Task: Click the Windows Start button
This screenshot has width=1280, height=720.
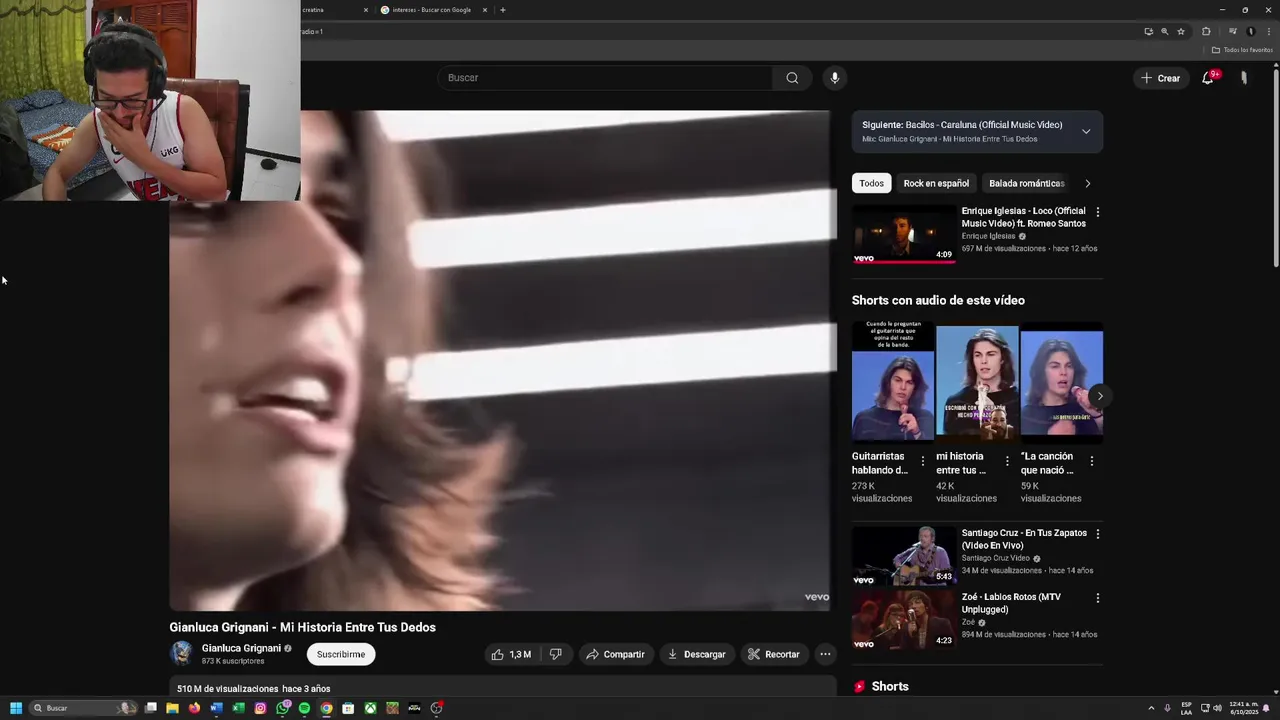Action: 15,708
